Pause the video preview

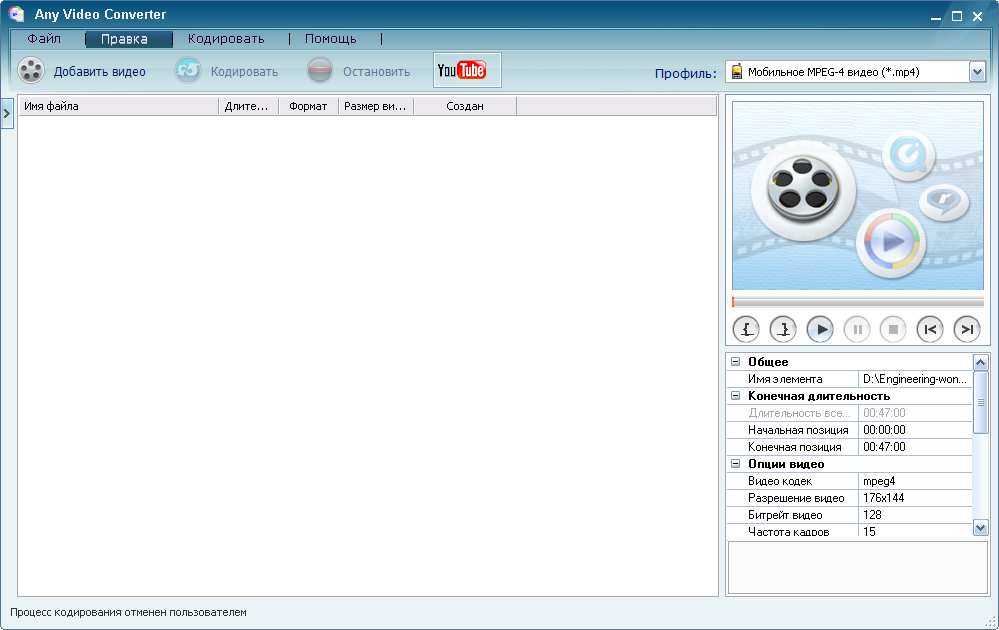857,329
